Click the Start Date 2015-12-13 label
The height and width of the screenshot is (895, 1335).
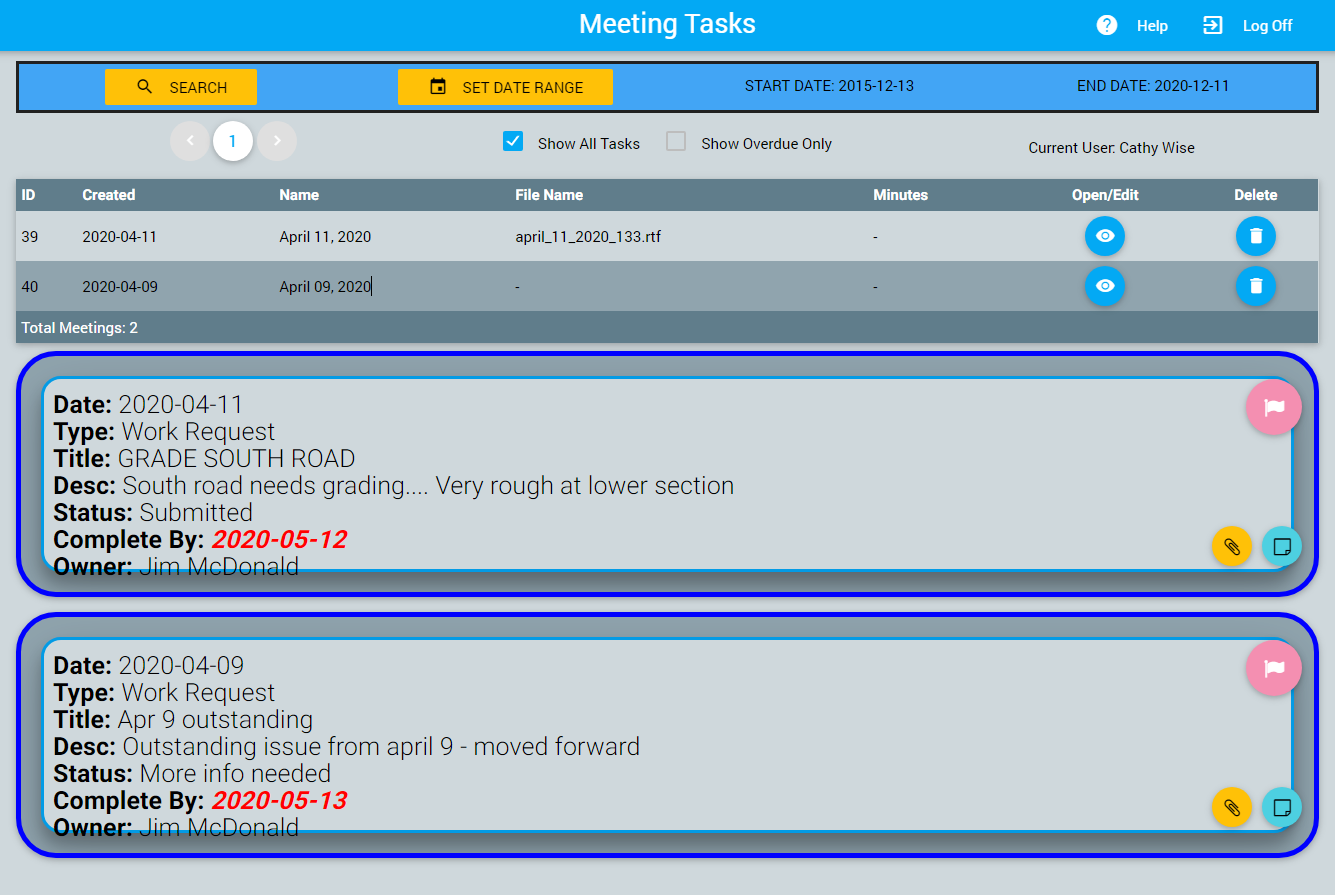point(829,86)
